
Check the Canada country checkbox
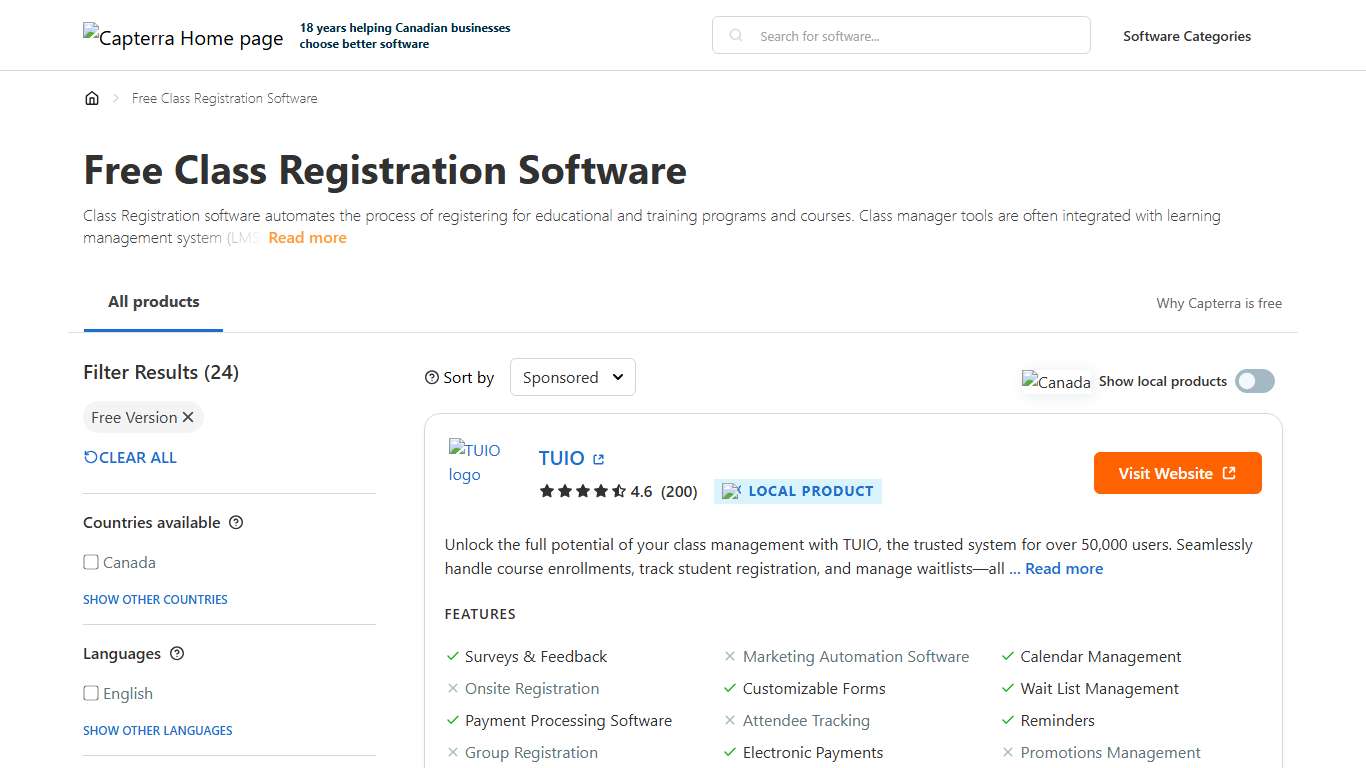pyautogui.click(x=91, y=562)
